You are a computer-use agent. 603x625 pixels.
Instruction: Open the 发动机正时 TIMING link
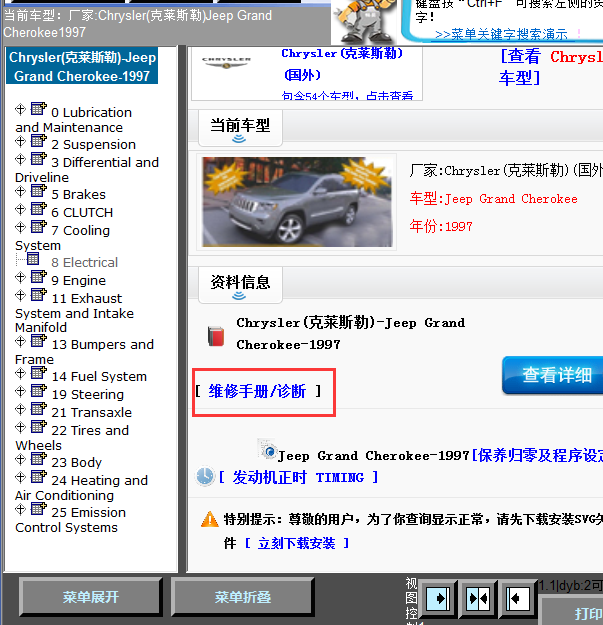(298, 477)
